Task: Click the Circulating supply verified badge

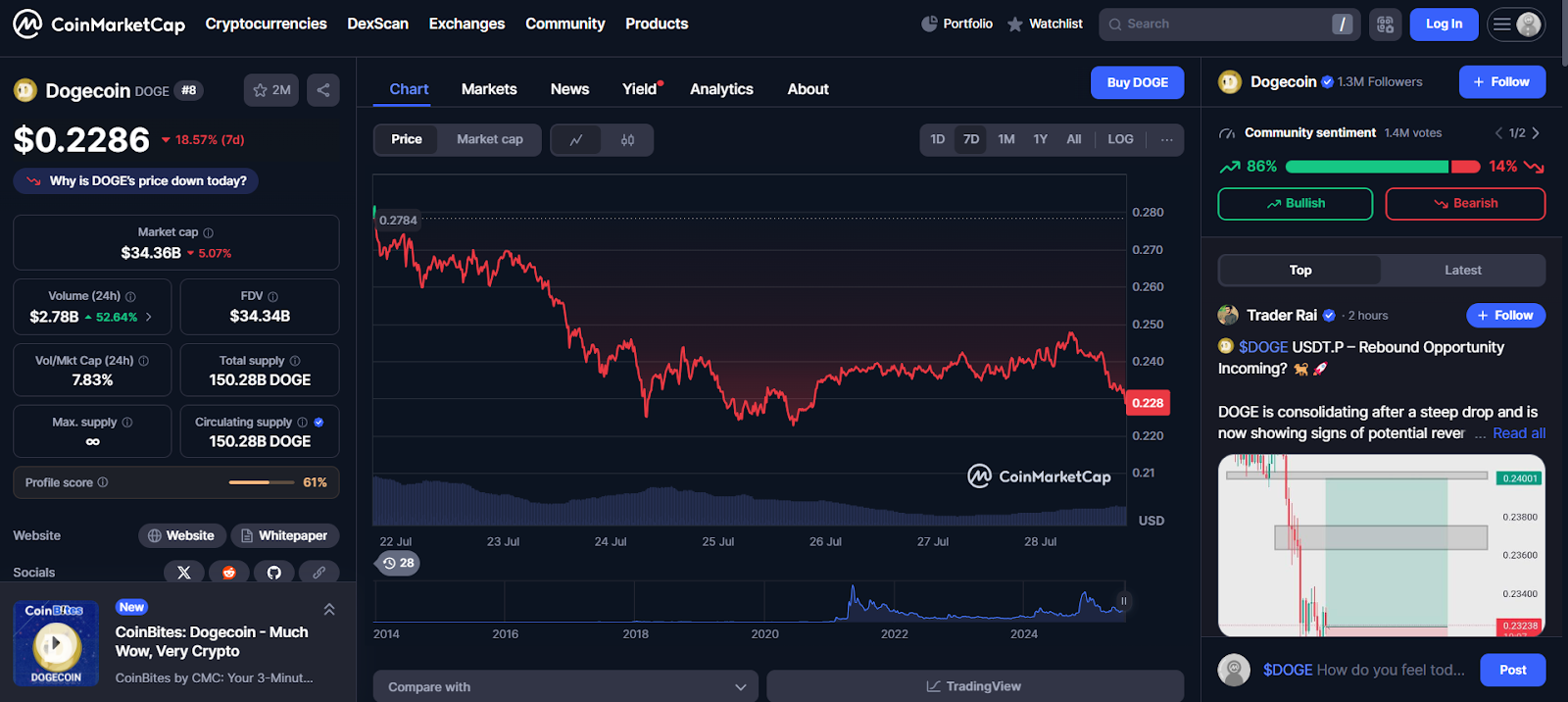Action: click(x=318, y=423)
